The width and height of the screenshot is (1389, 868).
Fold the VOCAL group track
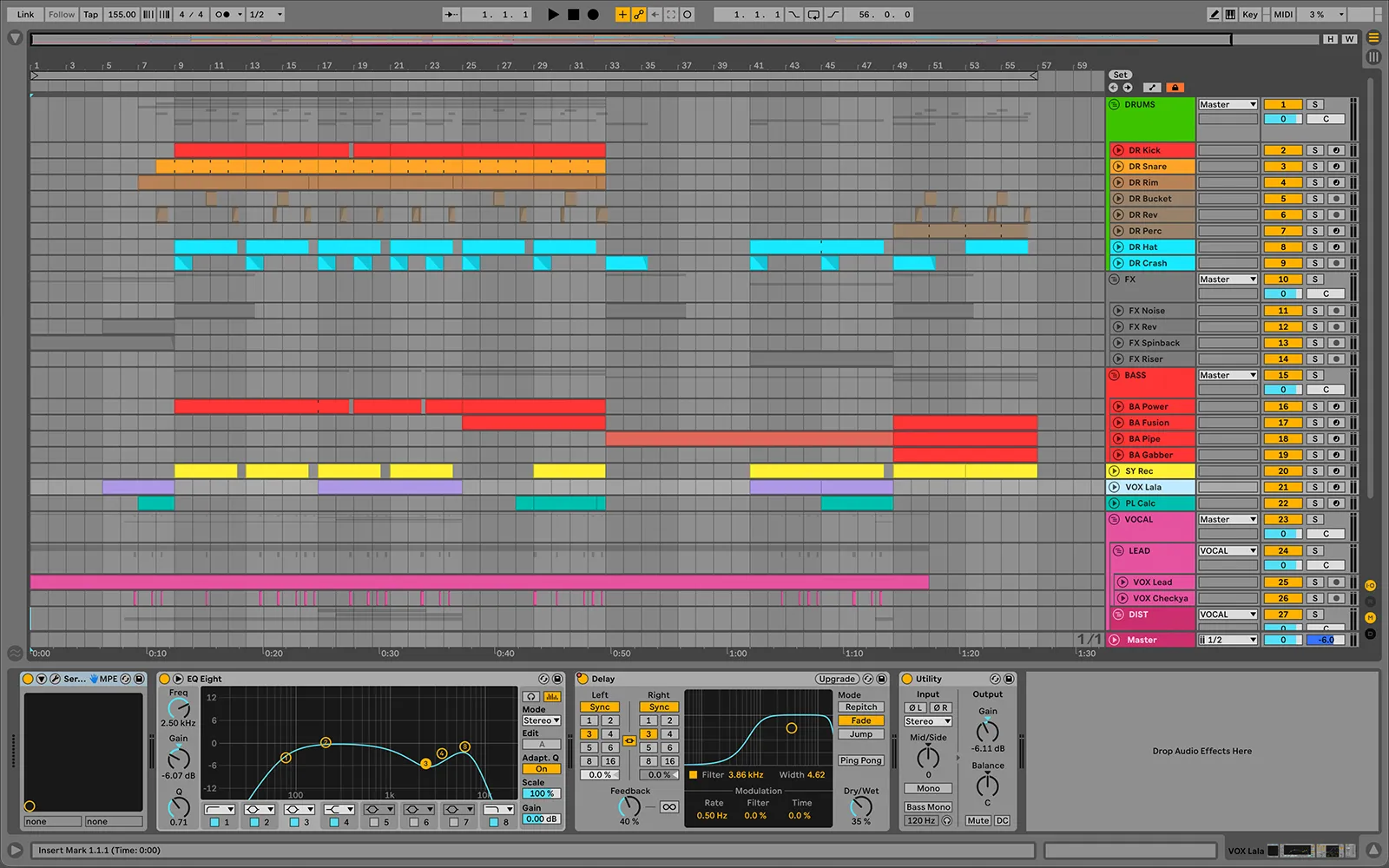[x=1115, y=520]
